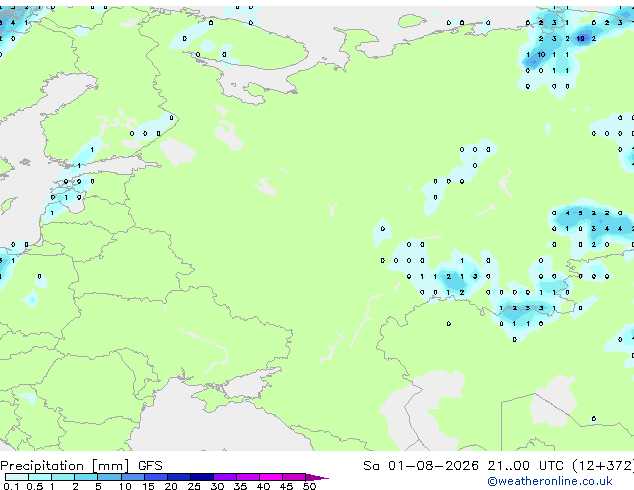Click the legend label '25'

click(x=194, y=486)
